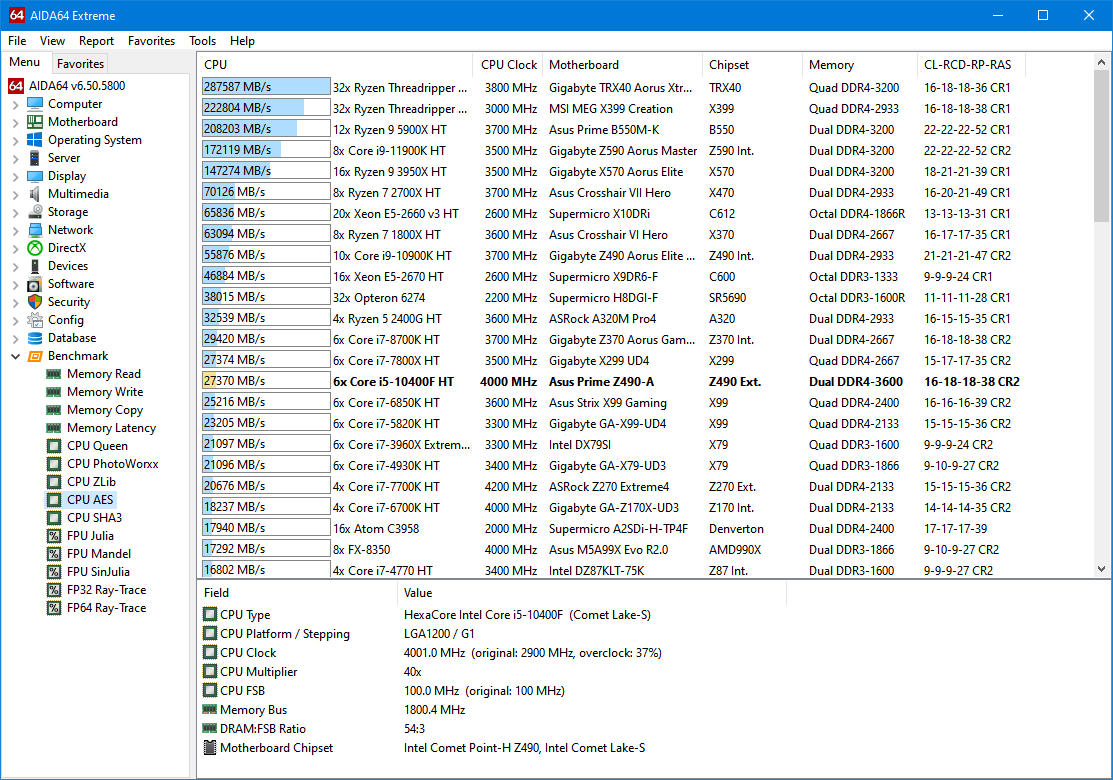Screen dimensions: 1113x780
Task: Click the DirectX Xbox icon
Action: pos(35,248)
